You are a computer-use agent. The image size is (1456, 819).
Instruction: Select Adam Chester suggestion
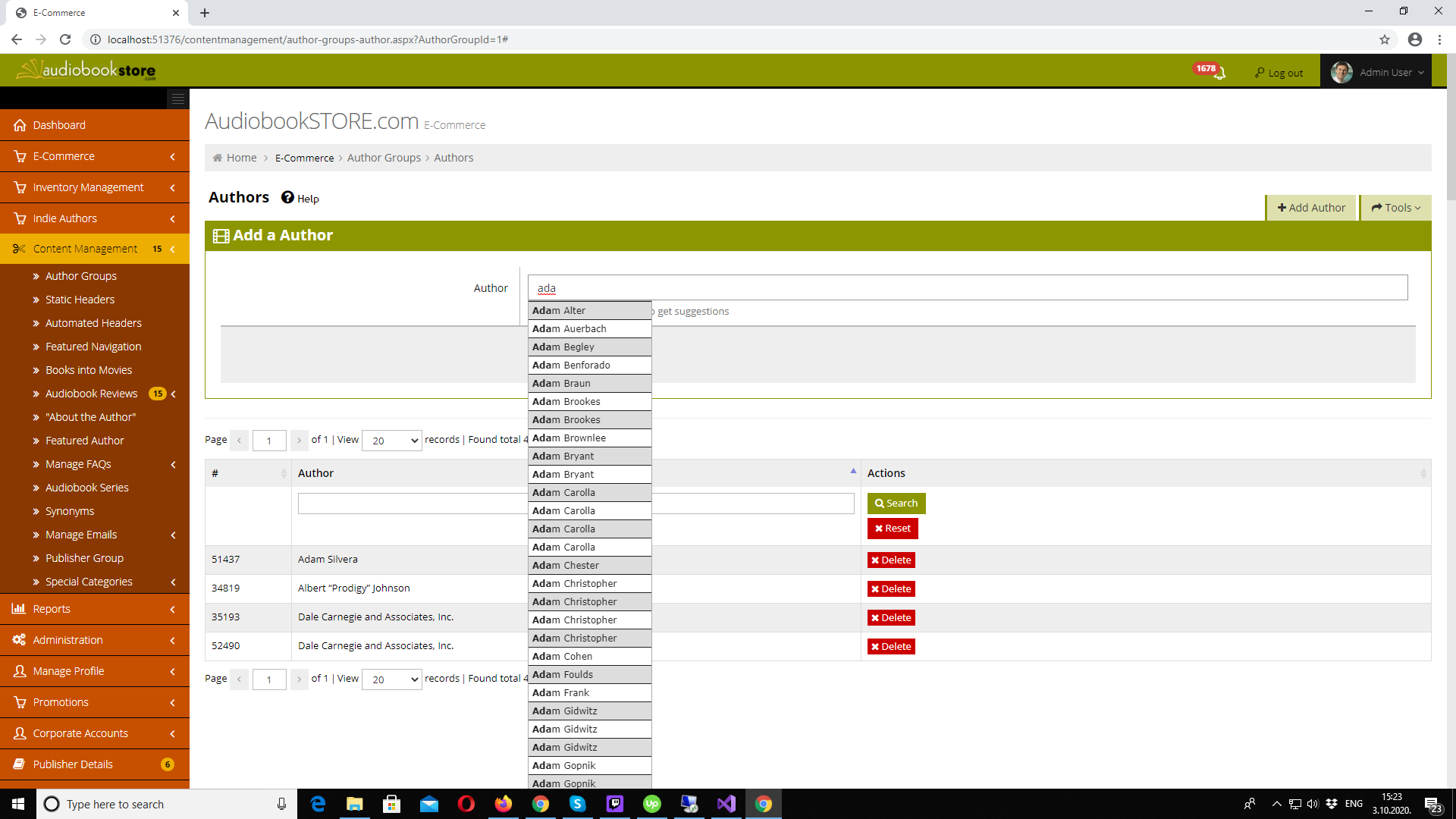590,566
